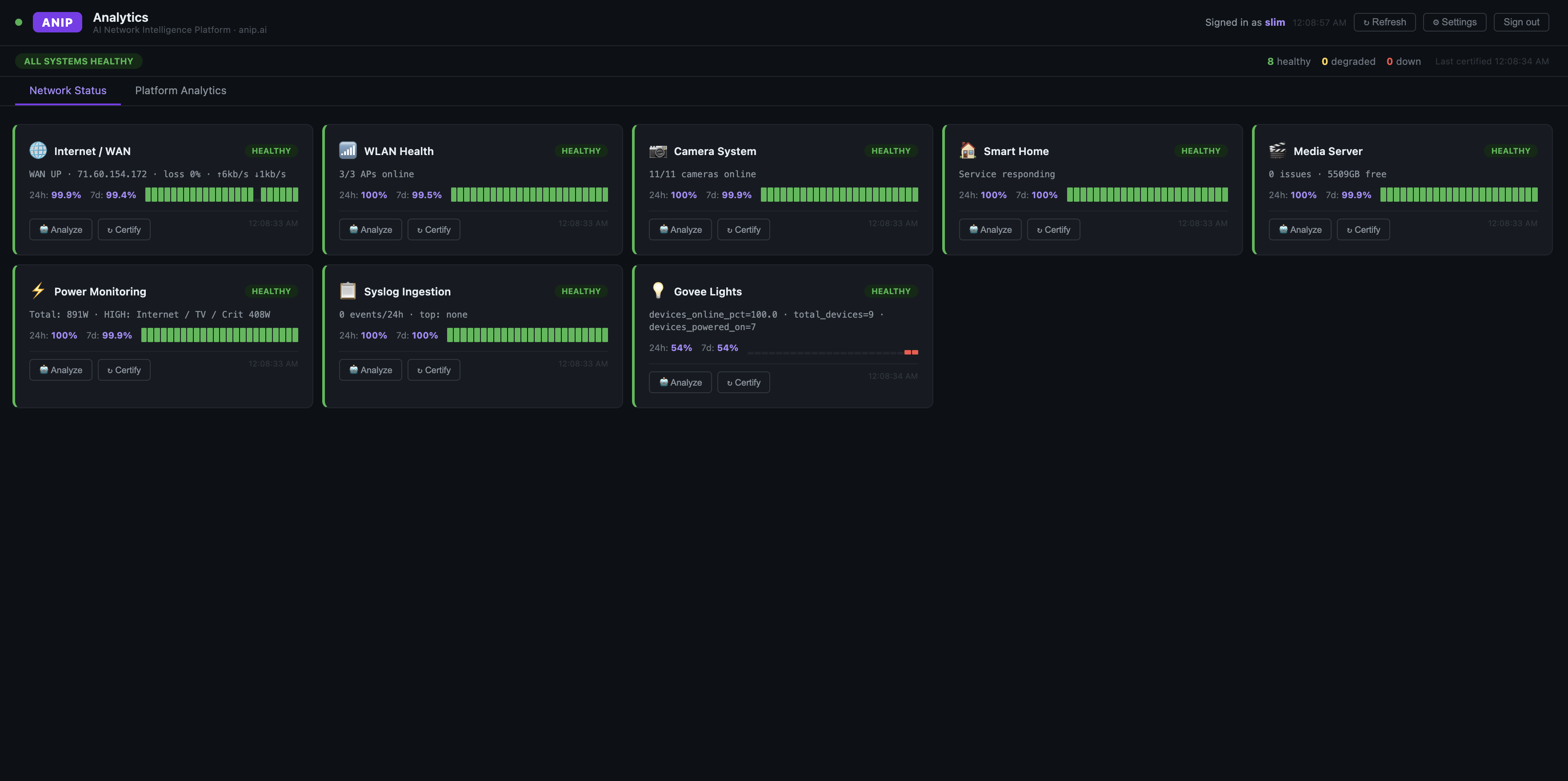Click the WLAN Health uptime history bar
1568x781 pixels.
pos(530,195)
